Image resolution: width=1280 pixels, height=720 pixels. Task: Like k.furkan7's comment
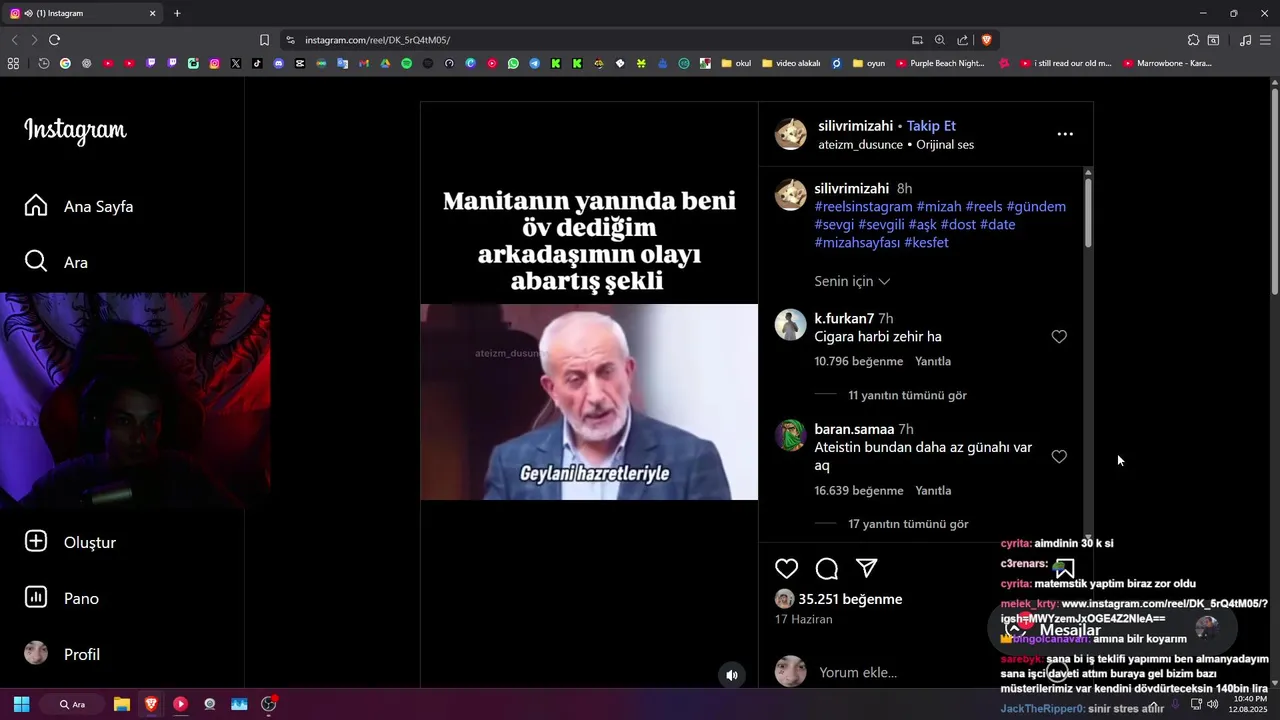[x=1059, y=337]
